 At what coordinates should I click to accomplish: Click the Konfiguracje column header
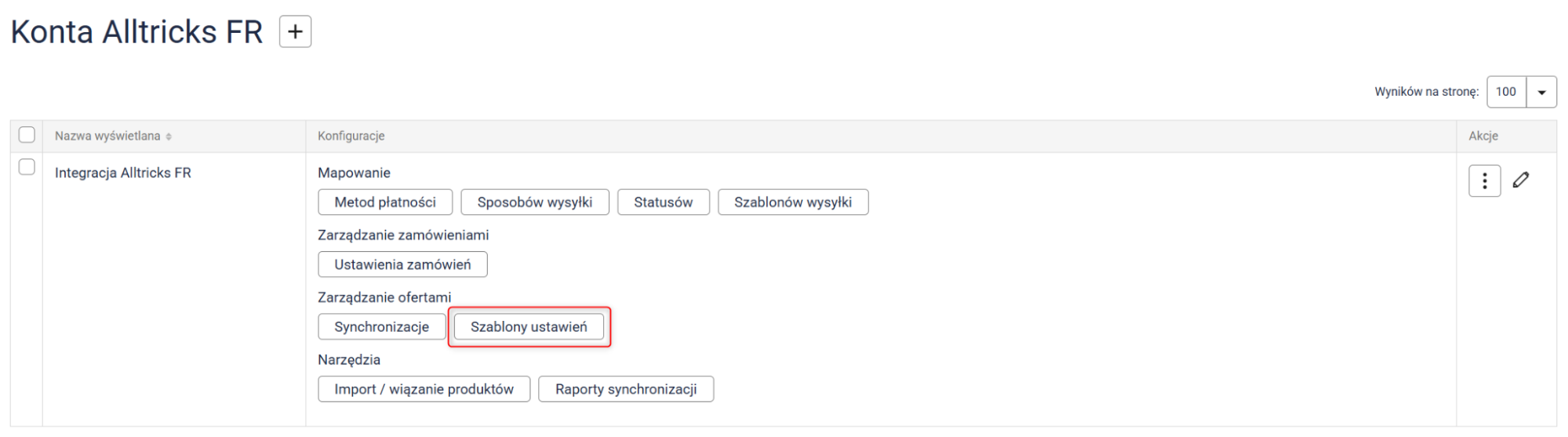coord(351,136)
